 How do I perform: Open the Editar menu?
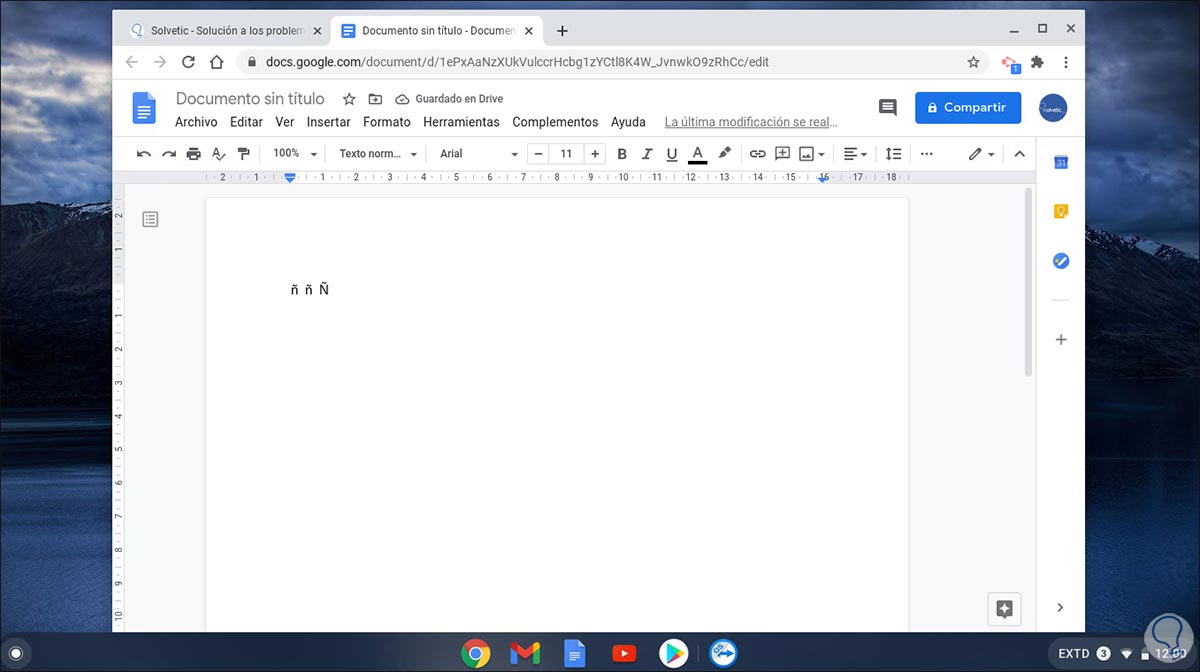coord(246,122)
